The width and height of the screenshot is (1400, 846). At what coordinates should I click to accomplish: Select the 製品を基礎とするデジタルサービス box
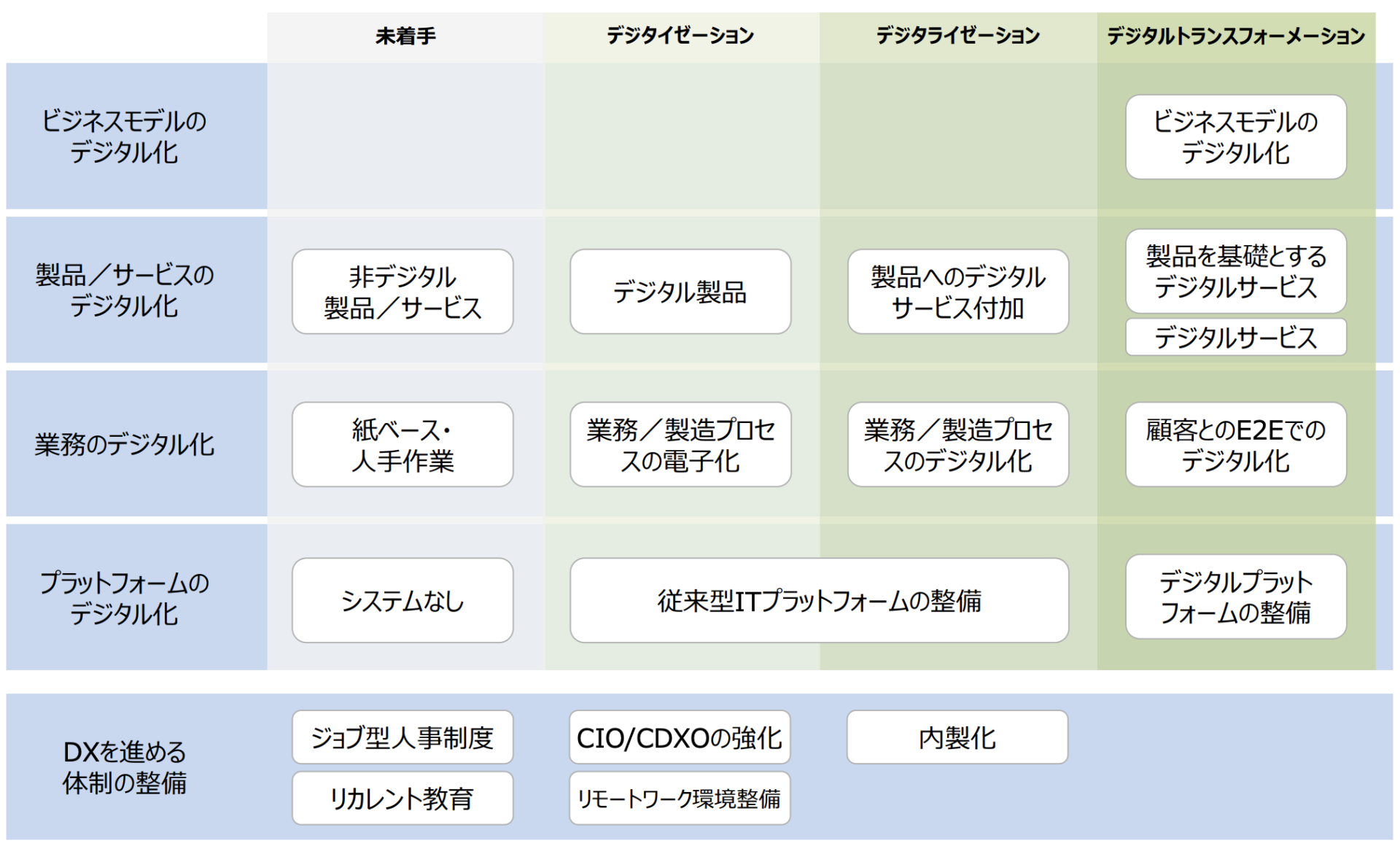coord(1235,270)
